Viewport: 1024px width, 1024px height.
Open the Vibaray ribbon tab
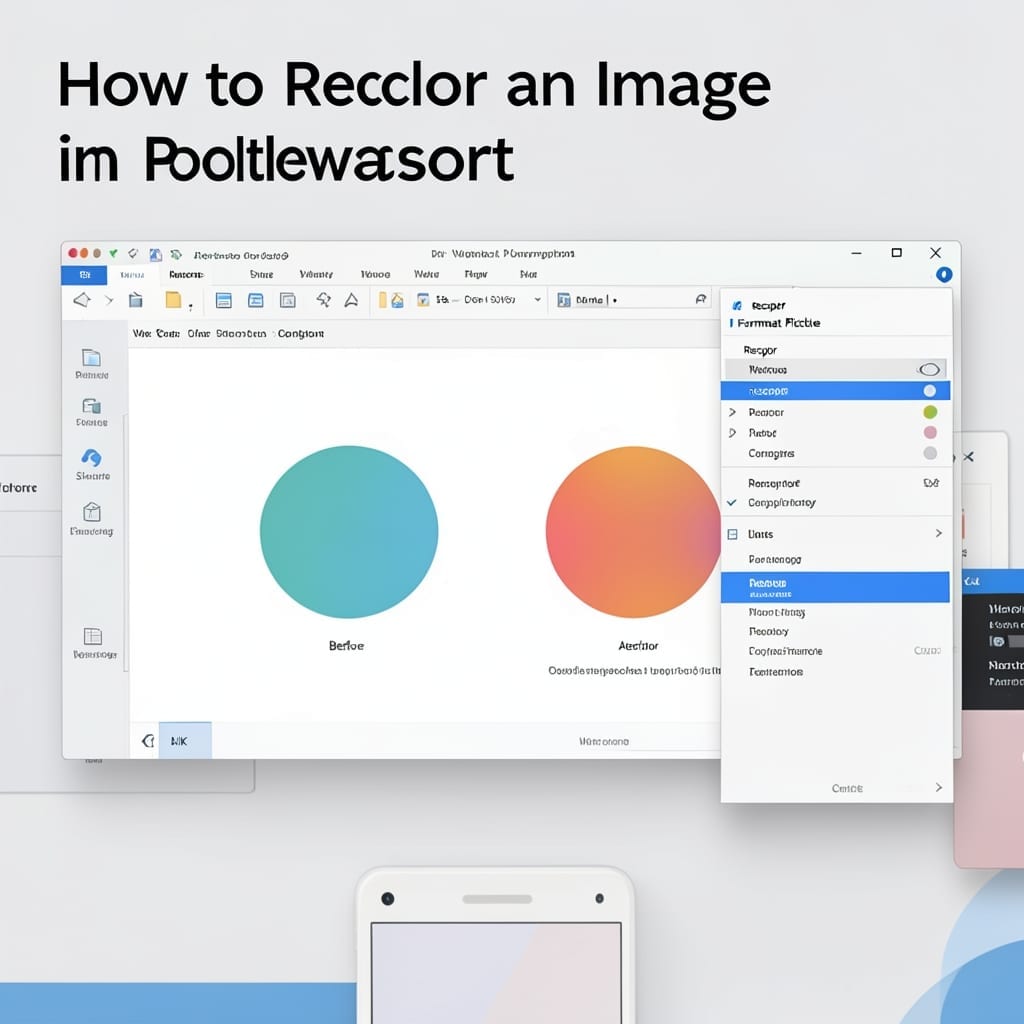click(316, 274)
